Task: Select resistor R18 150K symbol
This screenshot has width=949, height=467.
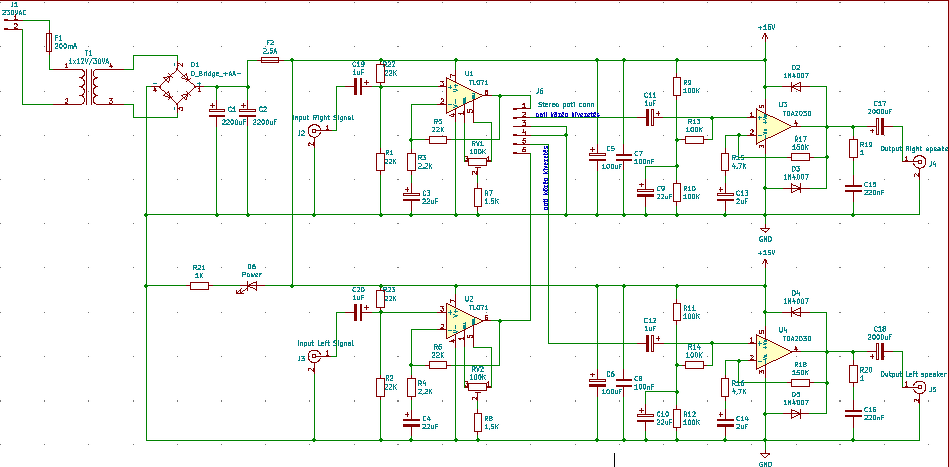Action: (800, 382)
